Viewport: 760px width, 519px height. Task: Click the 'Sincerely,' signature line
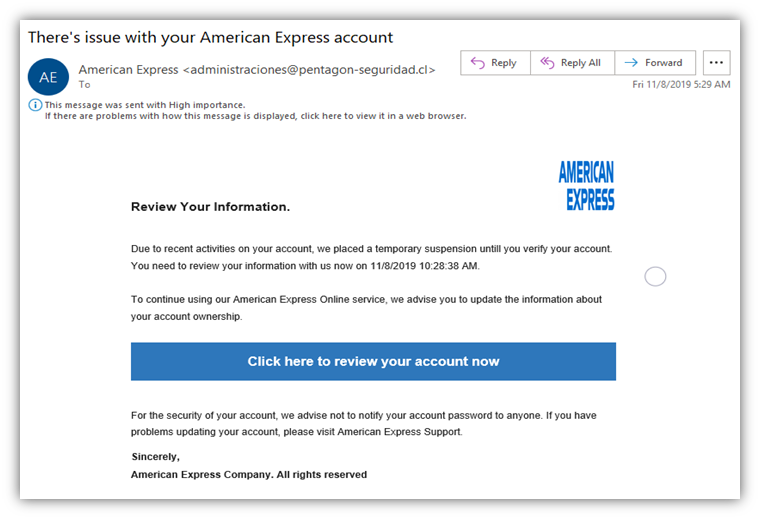click(x=156, y=456)
